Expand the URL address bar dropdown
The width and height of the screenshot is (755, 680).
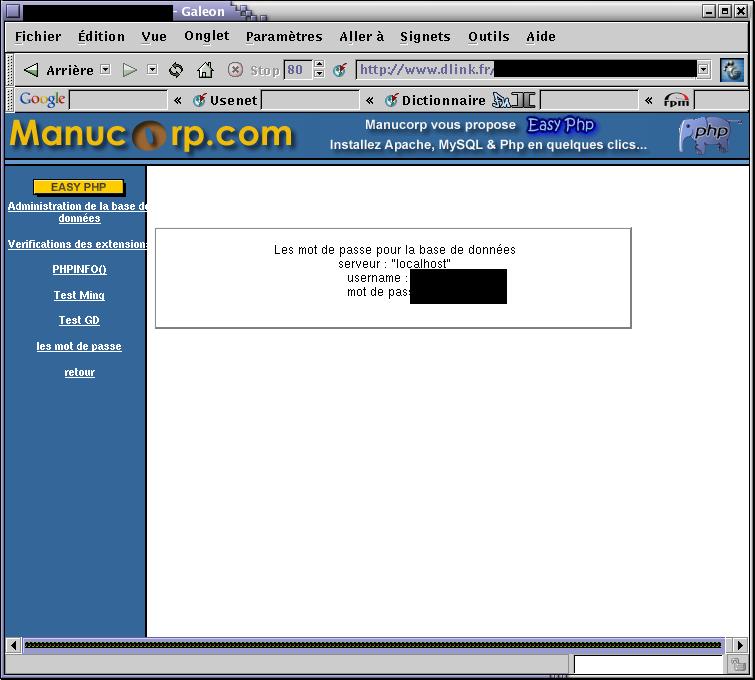tap(703, 70)
